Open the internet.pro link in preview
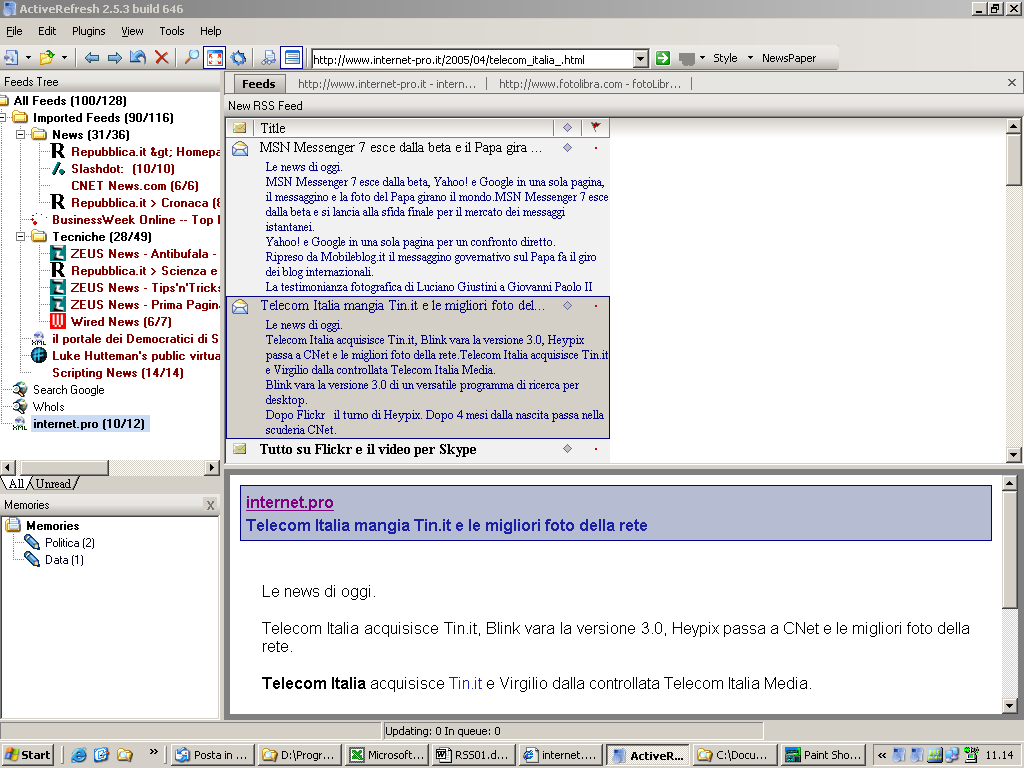1024x768 pixels. click(x=289, y=502)
